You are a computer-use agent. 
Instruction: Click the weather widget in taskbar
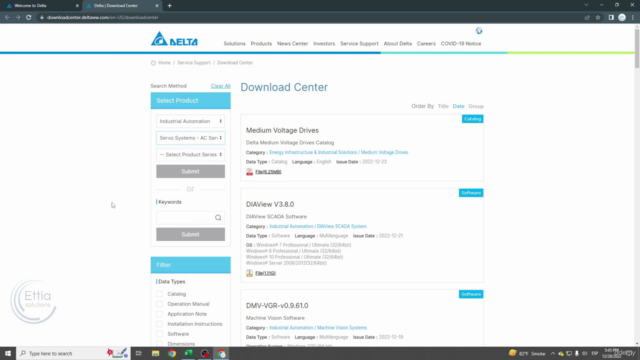pyautogui.click(x=527, y=353)
